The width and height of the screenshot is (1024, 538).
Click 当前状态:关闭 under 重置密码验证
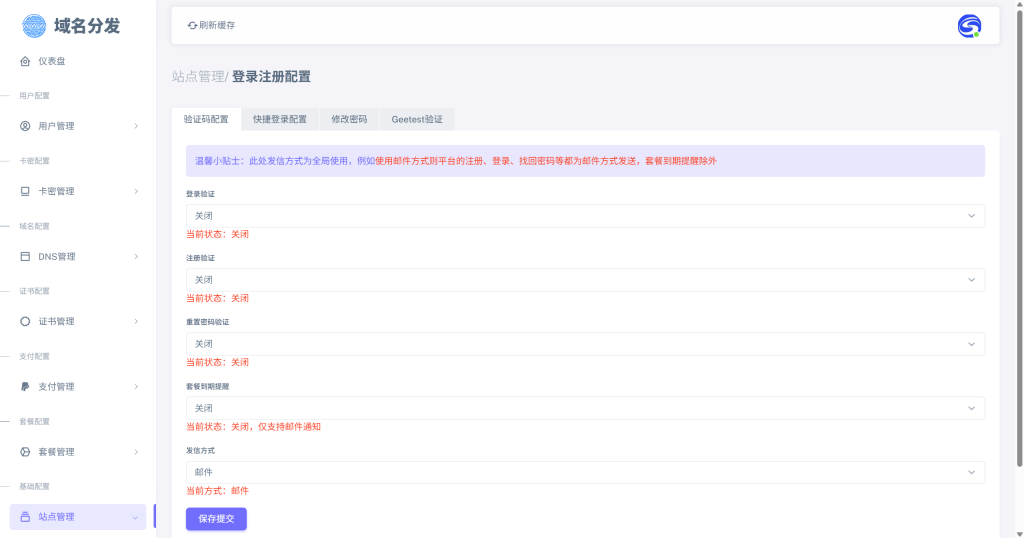[x=217, y=362]
